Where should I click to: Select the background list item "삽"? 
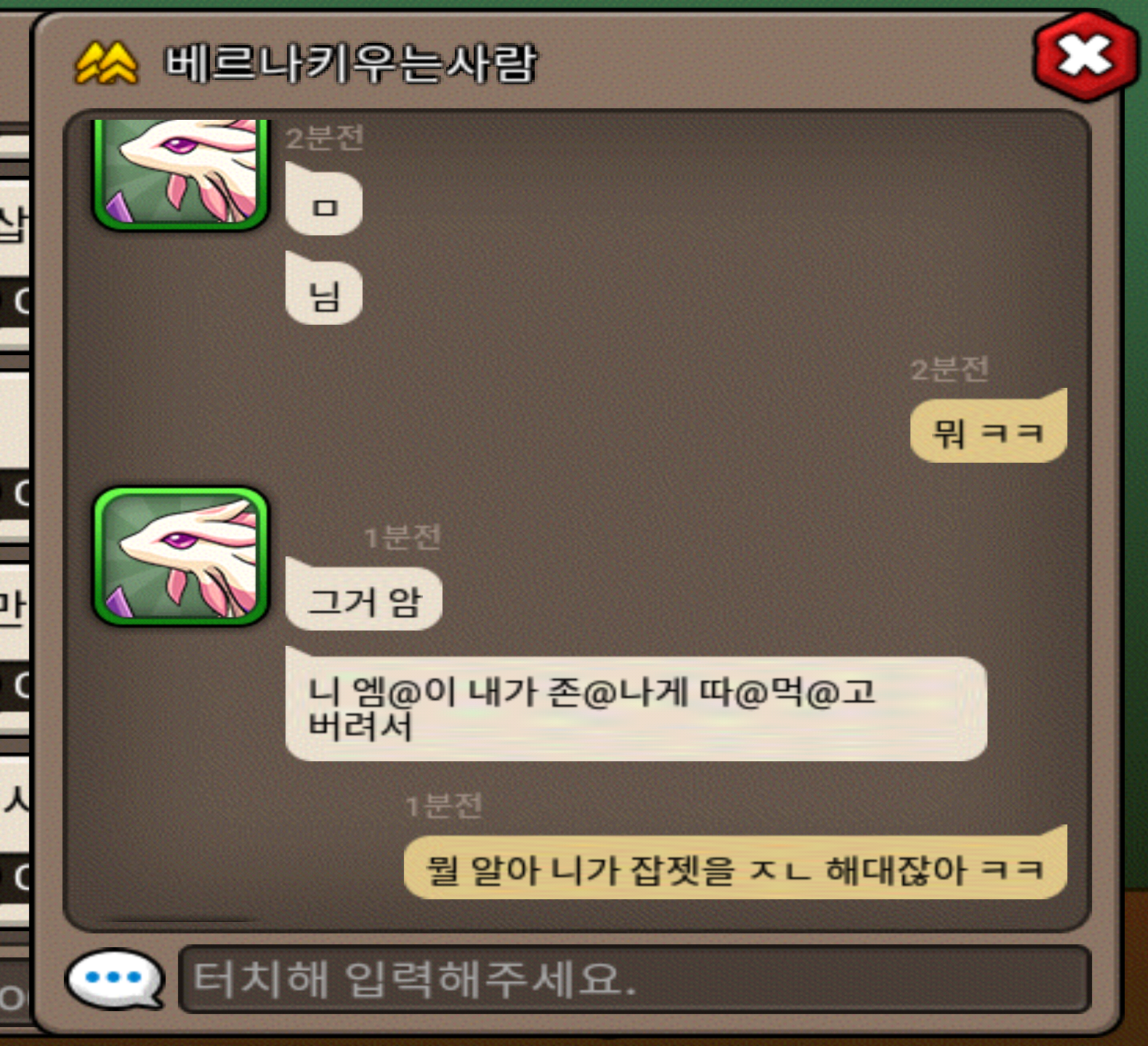click(x=14, y=225)
